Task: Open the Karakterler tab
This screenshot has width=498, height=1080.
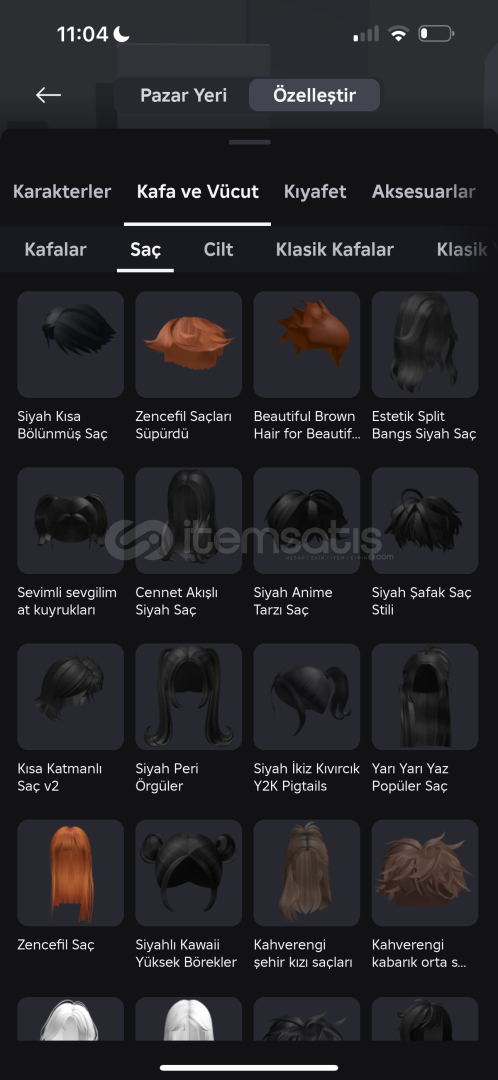Action: click(x=62, y=191)
